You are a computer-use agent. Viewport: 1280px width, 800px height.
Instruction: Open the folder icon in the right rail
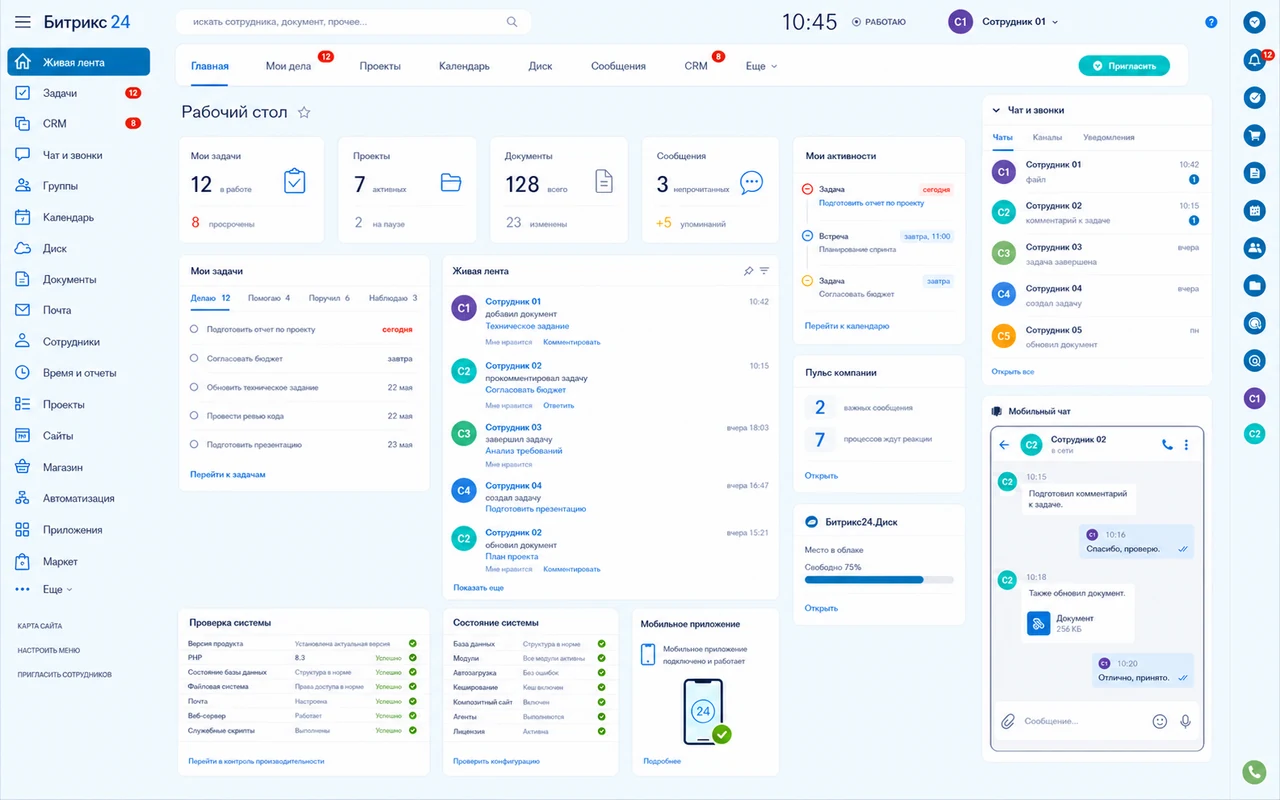(x=1254, y=286)
